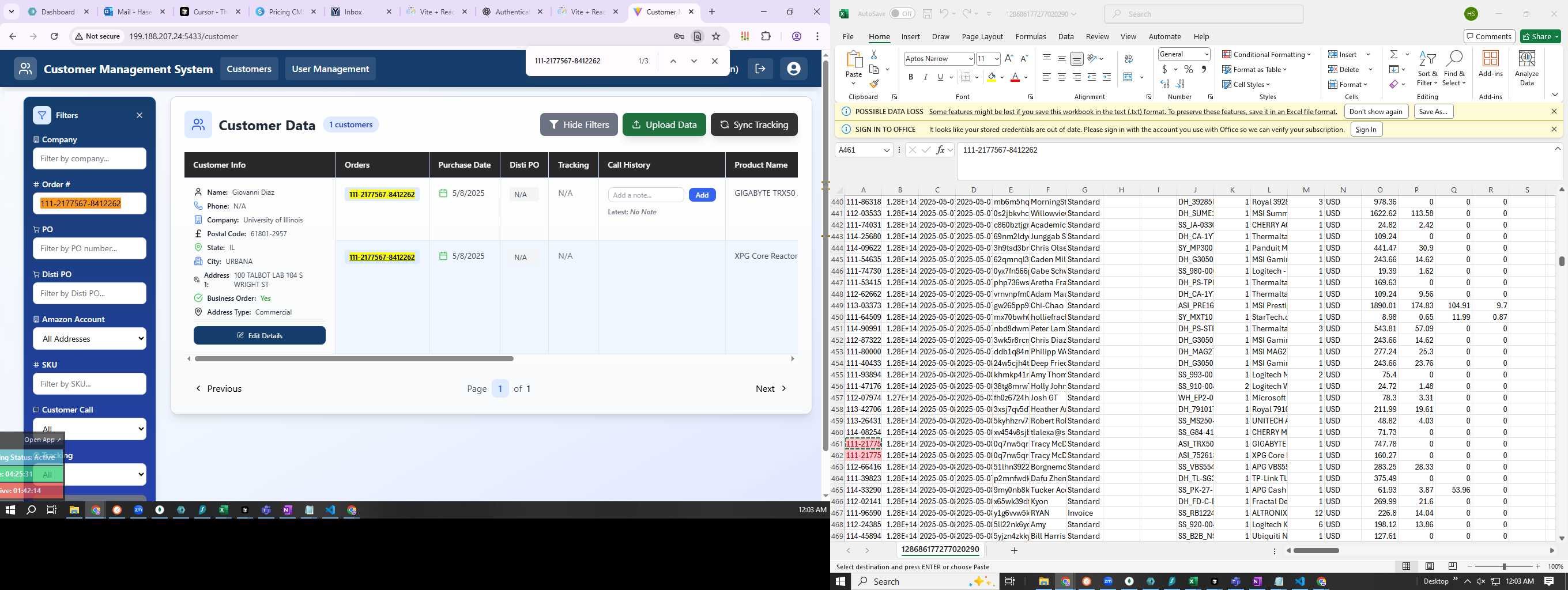Open User Management in web app nav

[x=330, y=69]
